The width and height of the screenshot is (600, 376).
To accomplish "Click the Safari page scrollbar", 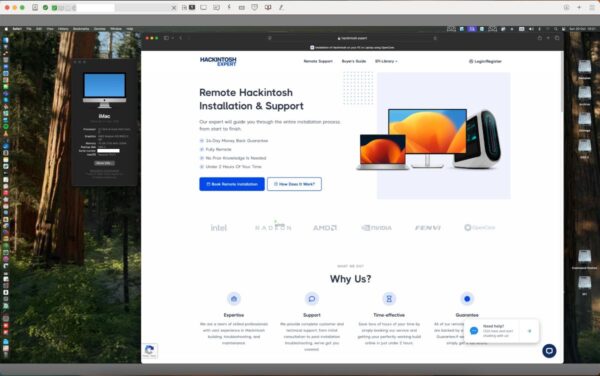I will click(562, 82).
